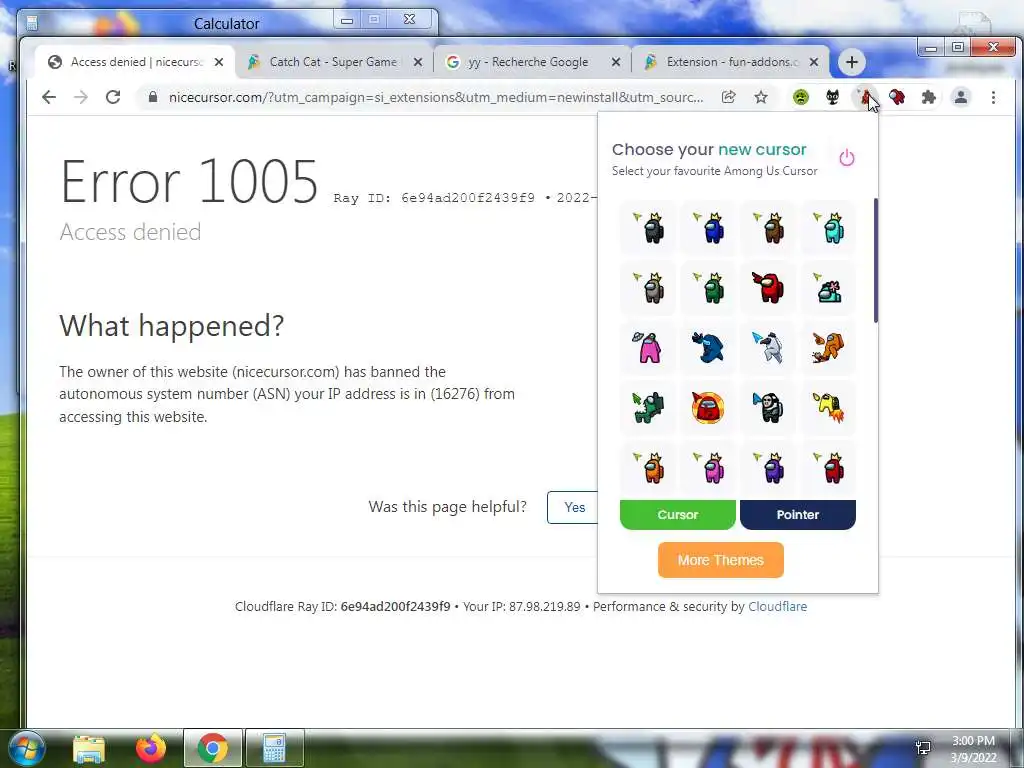Open the Chrome profile avatar

tap(961, 97)
